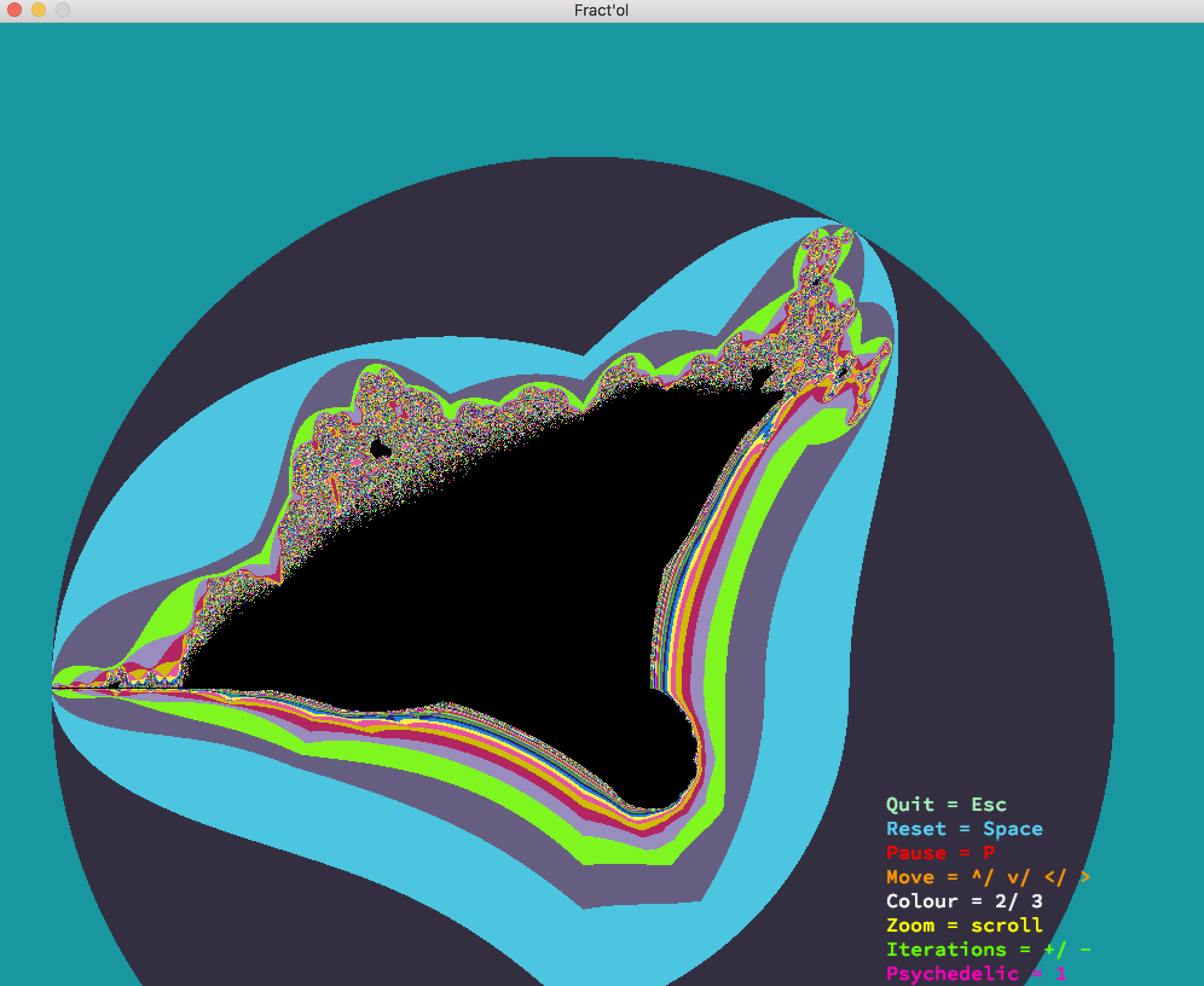Click the orange 'Move' arrows legend line
Screen dimensions: 1204x986
988,877
